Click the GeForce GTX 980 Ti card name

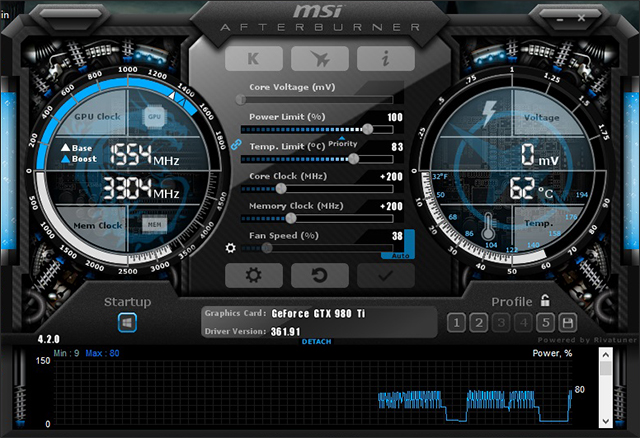tap(318, 313)
